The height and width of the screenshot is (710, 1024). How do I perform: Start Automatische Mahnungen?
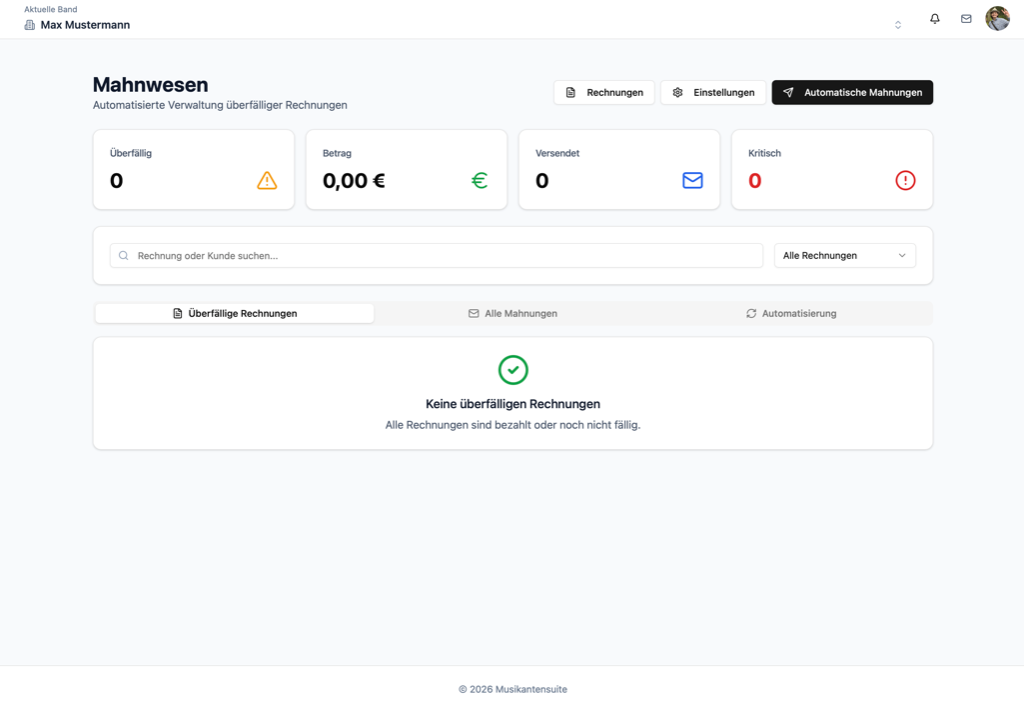click(852, 93)
